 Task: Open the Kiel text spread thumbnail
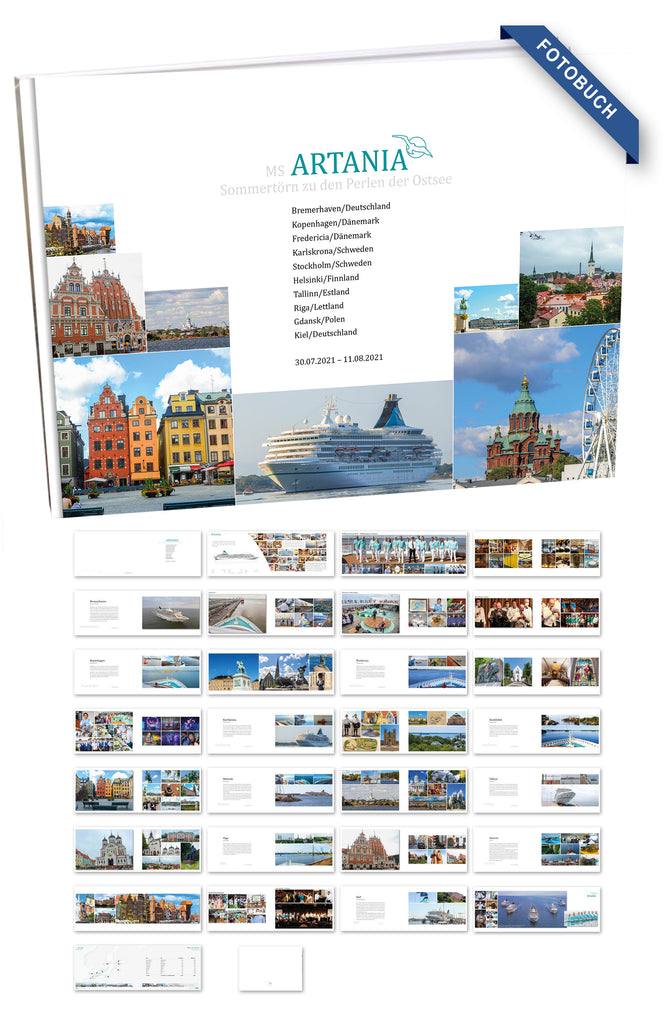404,908
